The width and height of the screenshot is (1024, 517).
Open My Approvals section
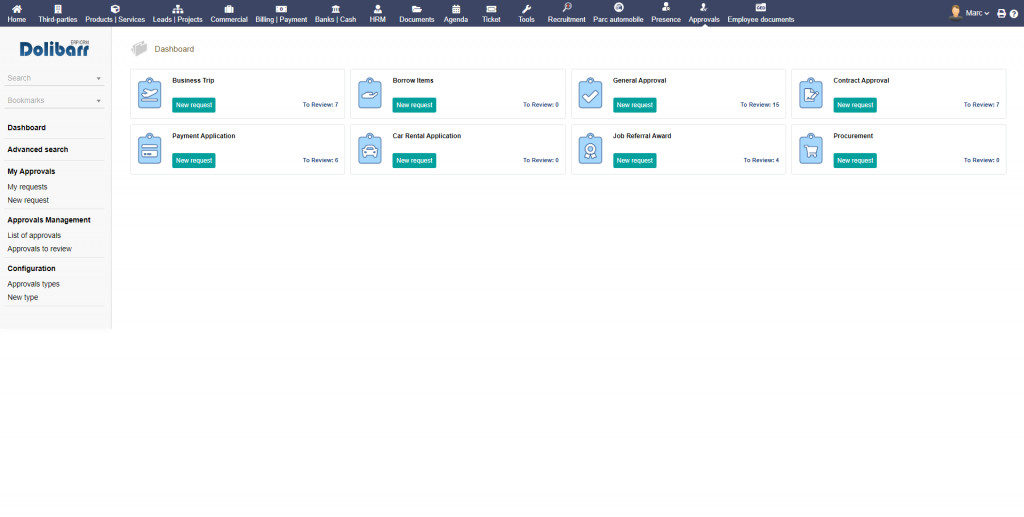pyautogui.click(x=31, y=172)
